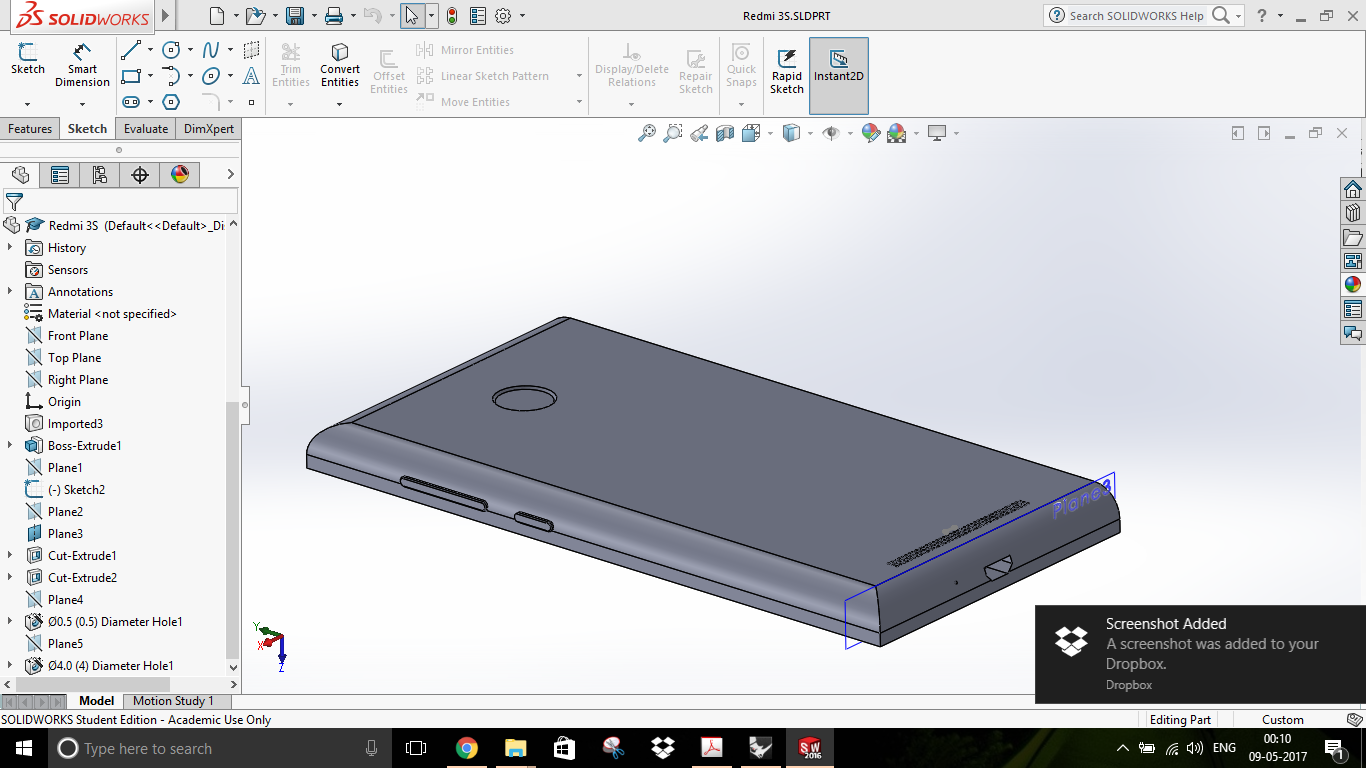Click the Search SOLIDWORKS Help field
1366x768 pixels.
[x=1137, y=16]
